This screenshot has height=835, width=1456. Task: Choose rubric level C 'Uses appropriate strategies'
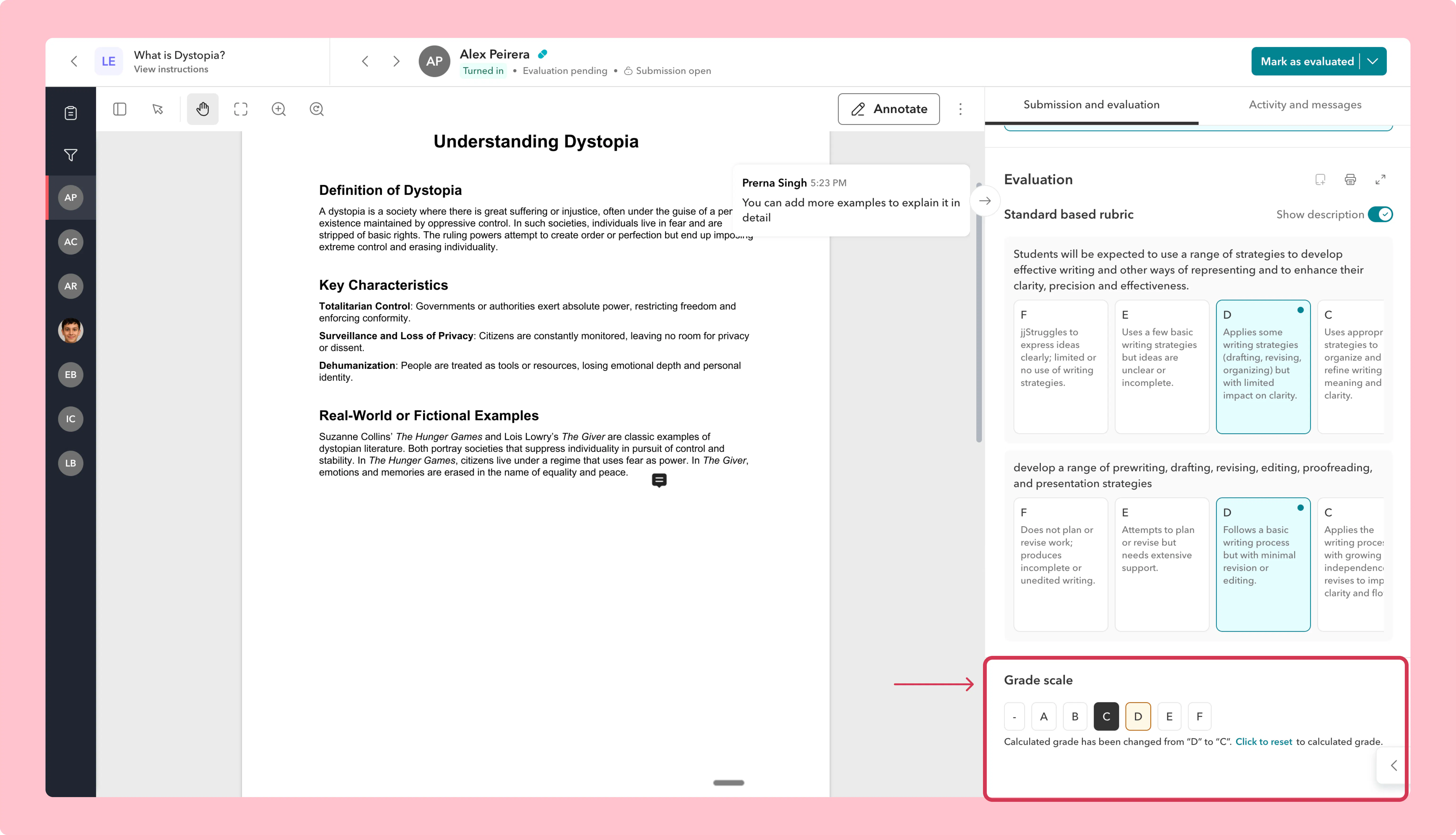click(x=1351, y=367)
